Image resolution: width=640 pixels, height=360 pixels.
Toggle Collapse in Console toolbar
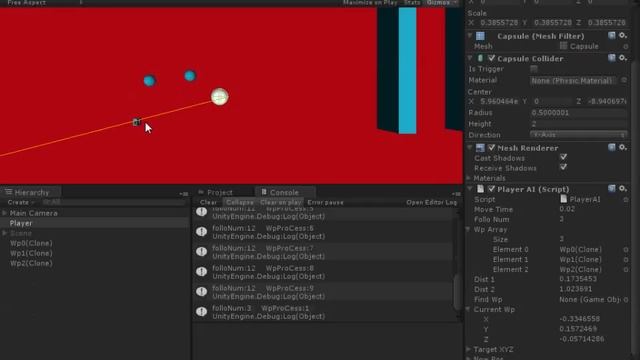point(240,202)
